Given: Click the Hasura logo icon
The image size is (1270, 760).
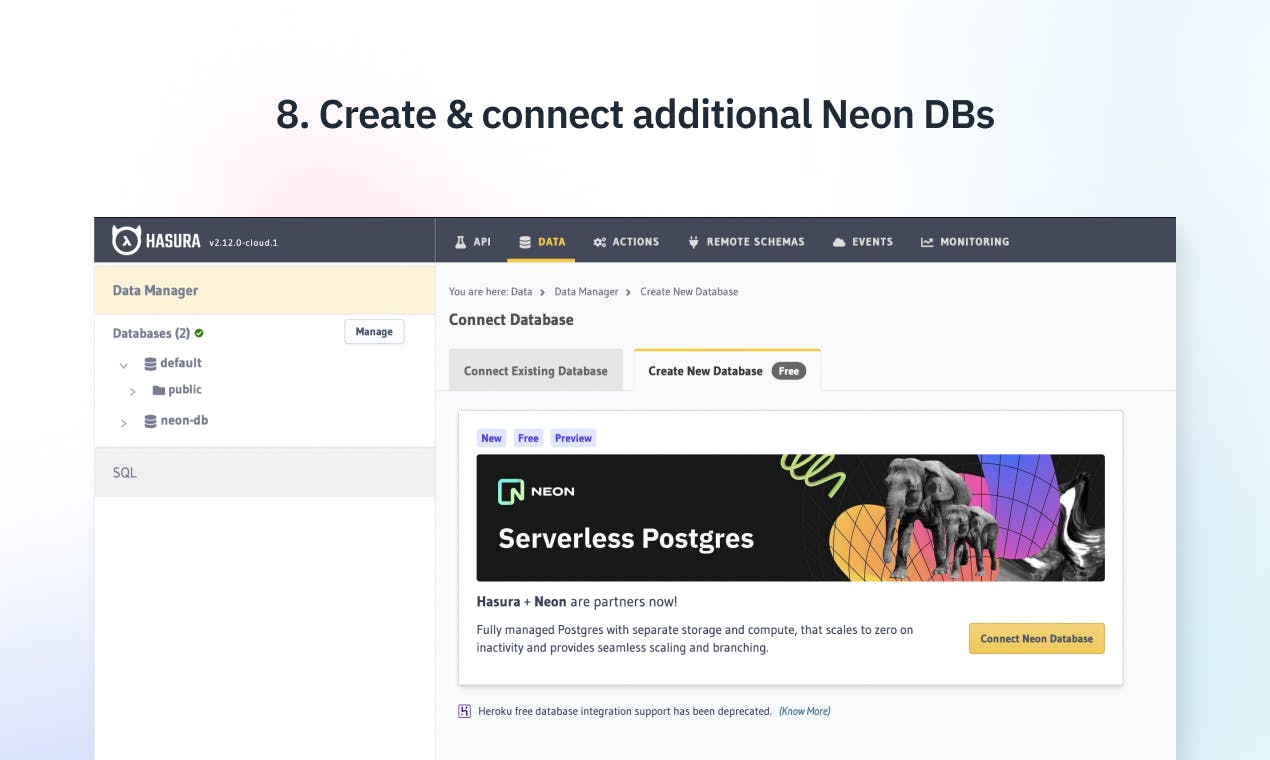Looking at the screenshot, I should click(x=126, y=240).
